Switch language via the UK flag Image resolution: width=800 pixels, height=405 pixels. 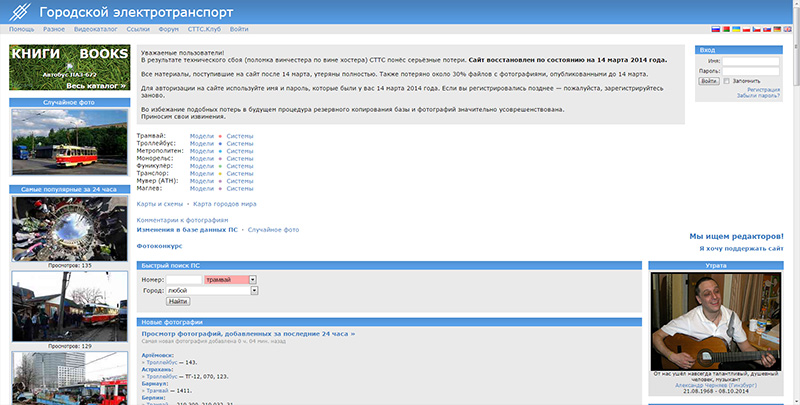[x=787, y=30]
